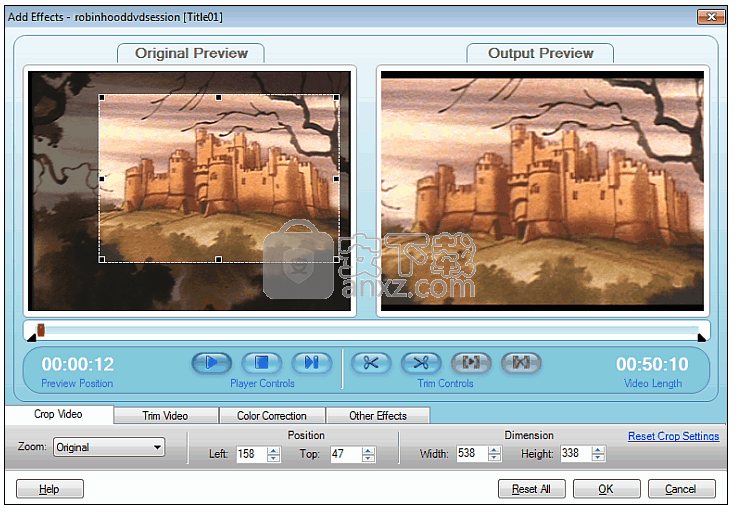Click the top-right crop handle
This screenshot has width=742, height=521.
pos(336,97)
